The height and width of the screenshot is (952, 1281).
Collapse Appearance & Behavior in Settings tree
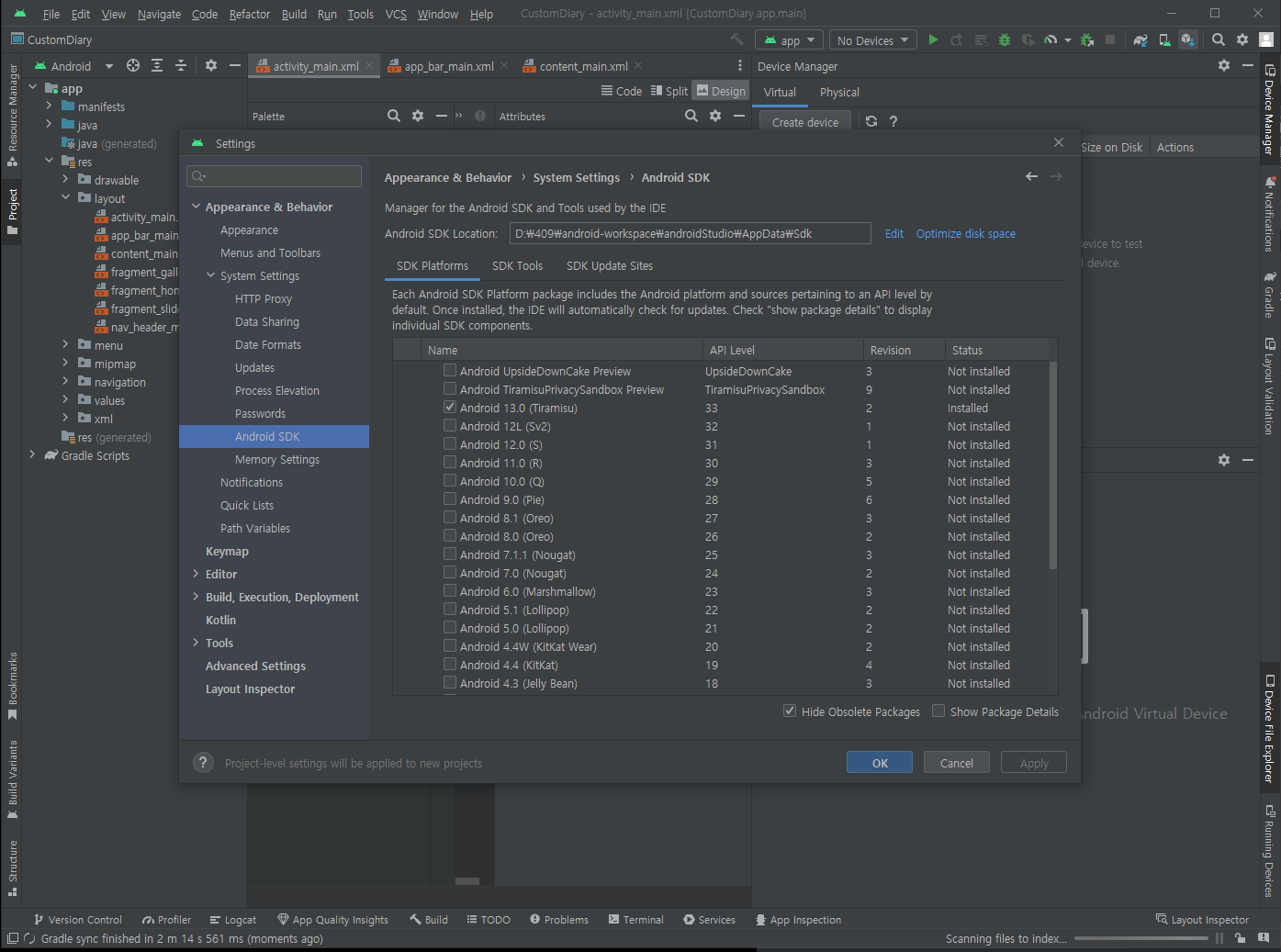pyautogui.click(x=196, y=207)
